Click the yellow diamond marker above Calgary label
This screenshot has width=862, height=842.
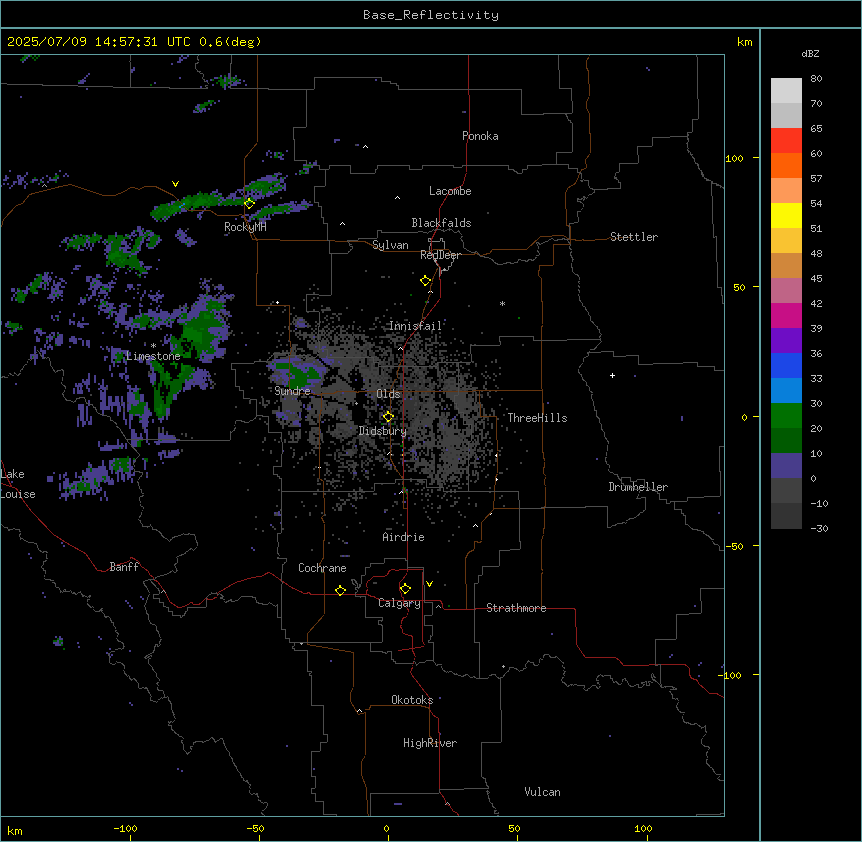(405, 589)
